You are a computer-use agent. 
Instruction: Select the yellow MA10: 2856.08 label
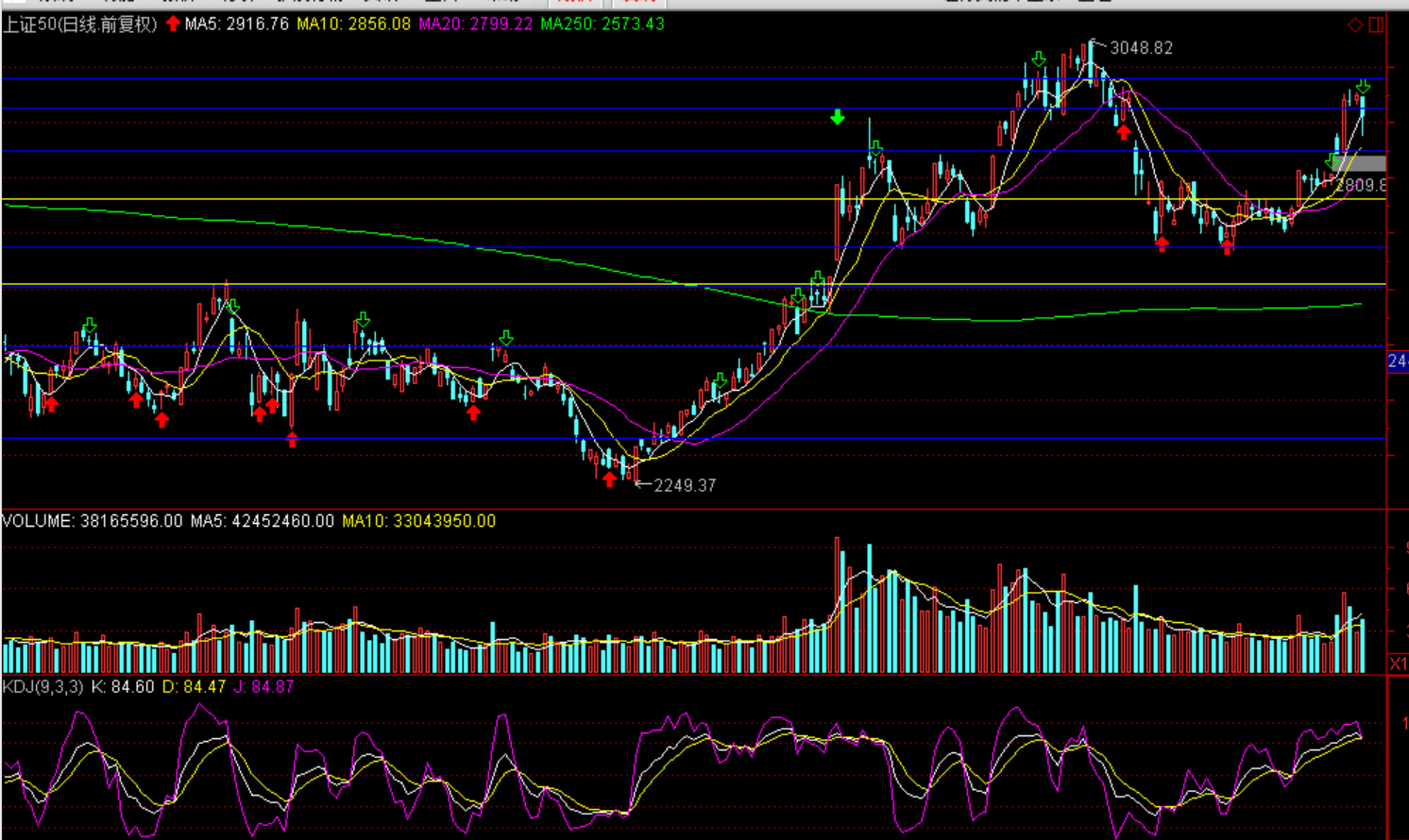pyautogui.click(x=353, y=25)
